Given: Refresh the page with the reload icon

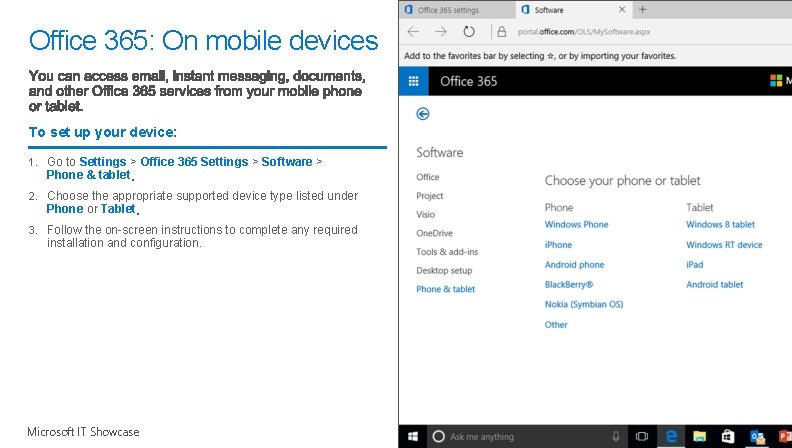Looking at the screenshot, I should point(469,32).
